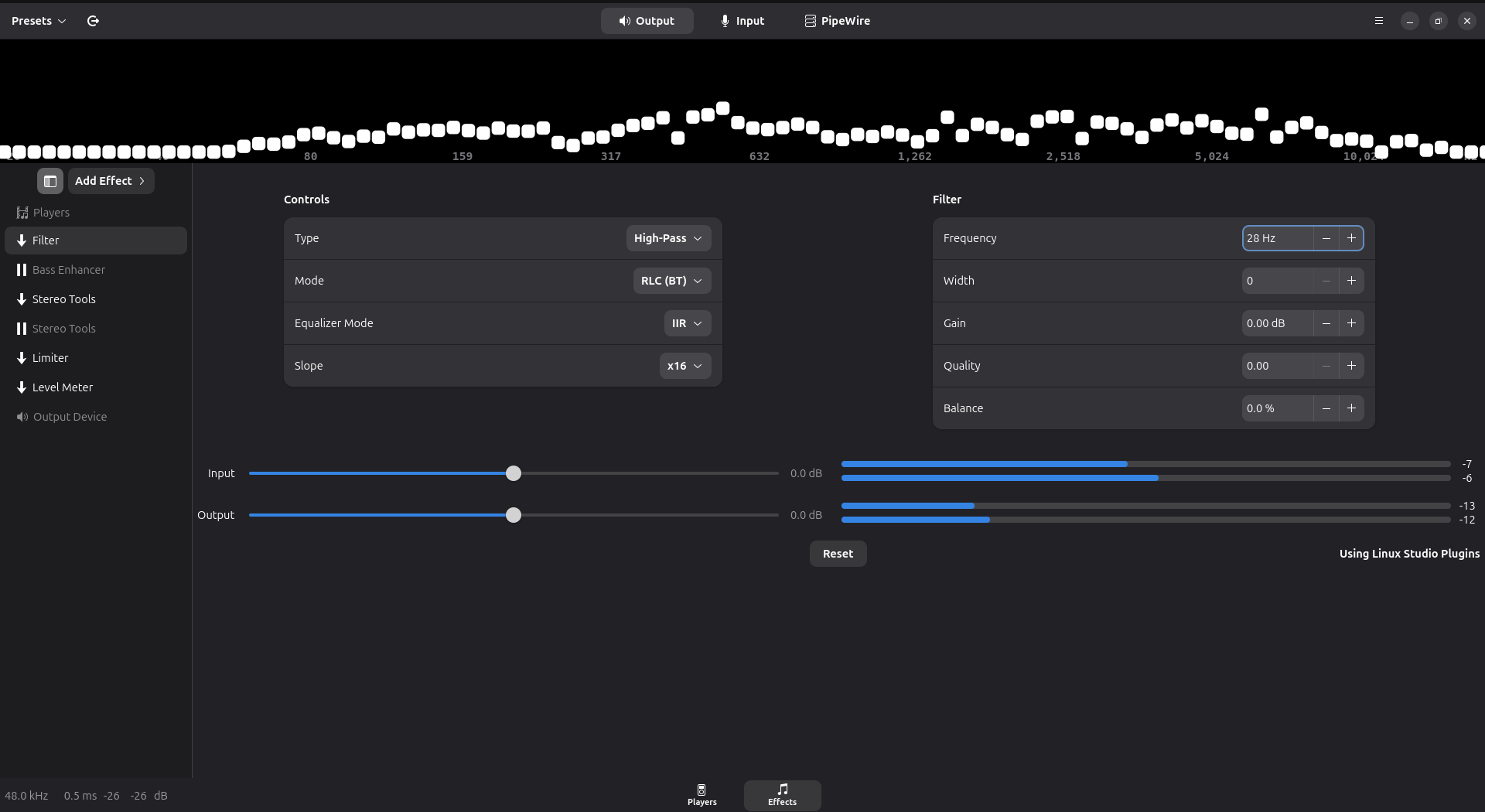
Task: Click the 0.5 ms latency text
Action: pos(80,796)
